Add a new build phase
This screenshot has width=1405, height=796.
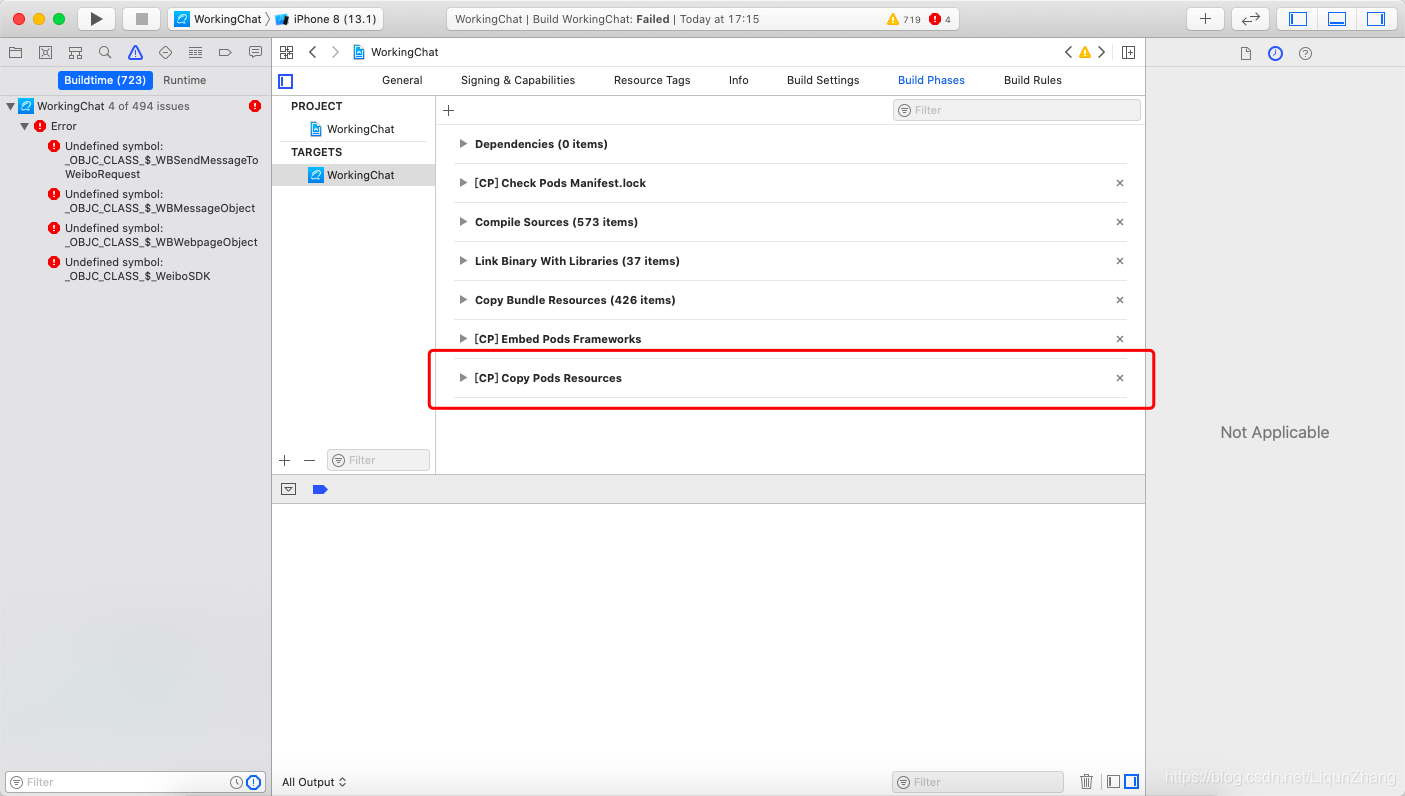pyautogui.click(x=448, y=111)
